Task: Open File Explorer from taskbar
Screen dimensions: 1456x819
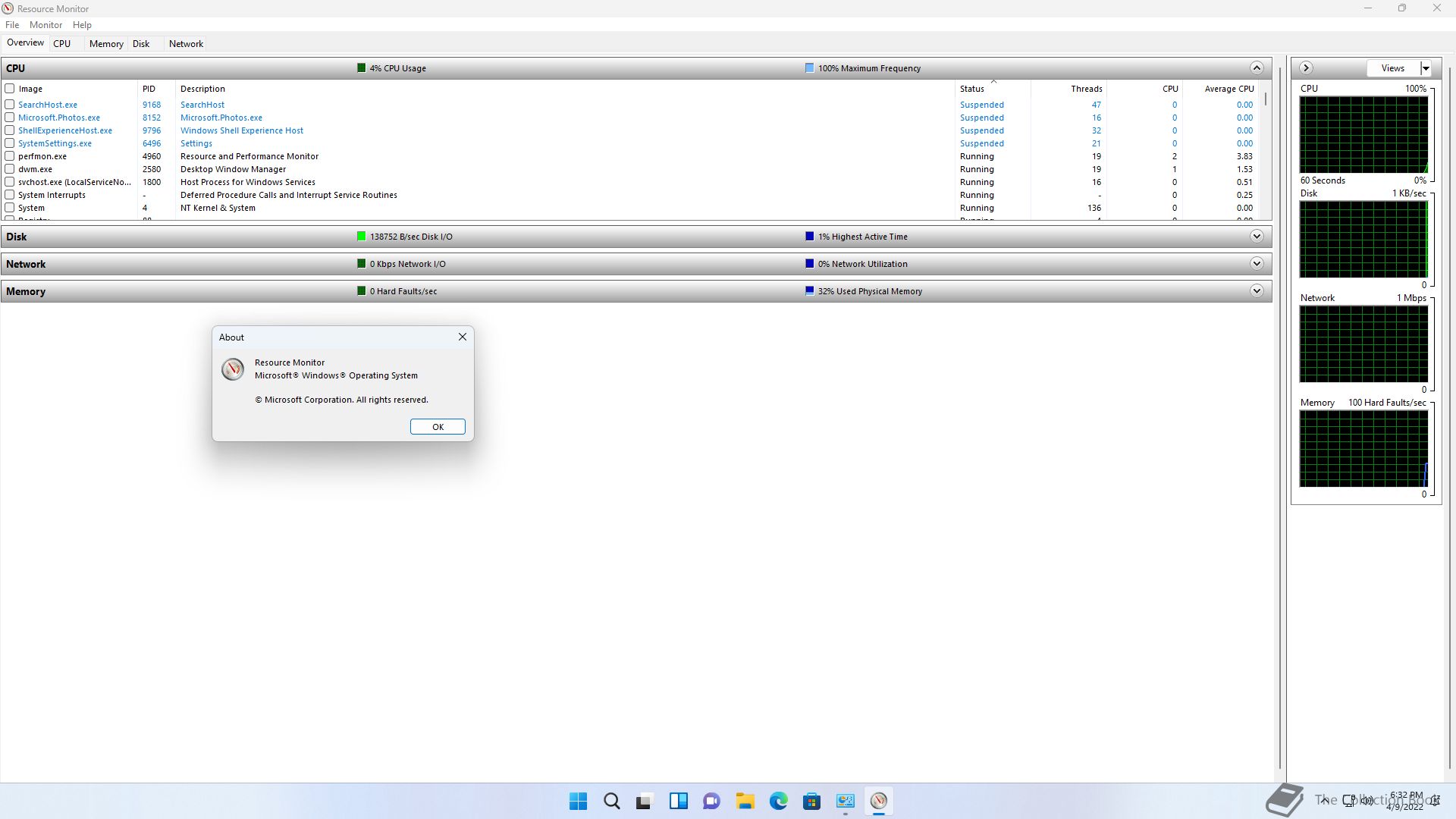Action: [x=745, y=801]
